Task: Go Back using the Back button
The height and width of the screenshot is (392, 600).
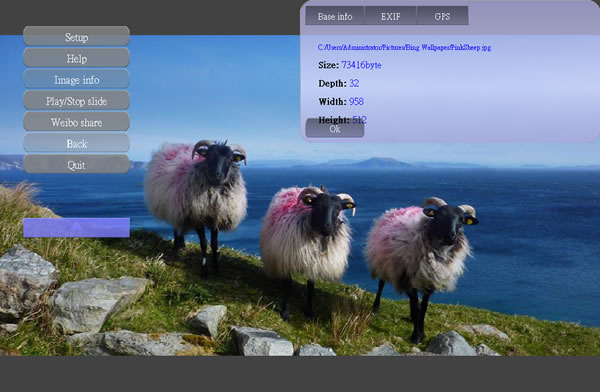Action: [x=77, y=143]
